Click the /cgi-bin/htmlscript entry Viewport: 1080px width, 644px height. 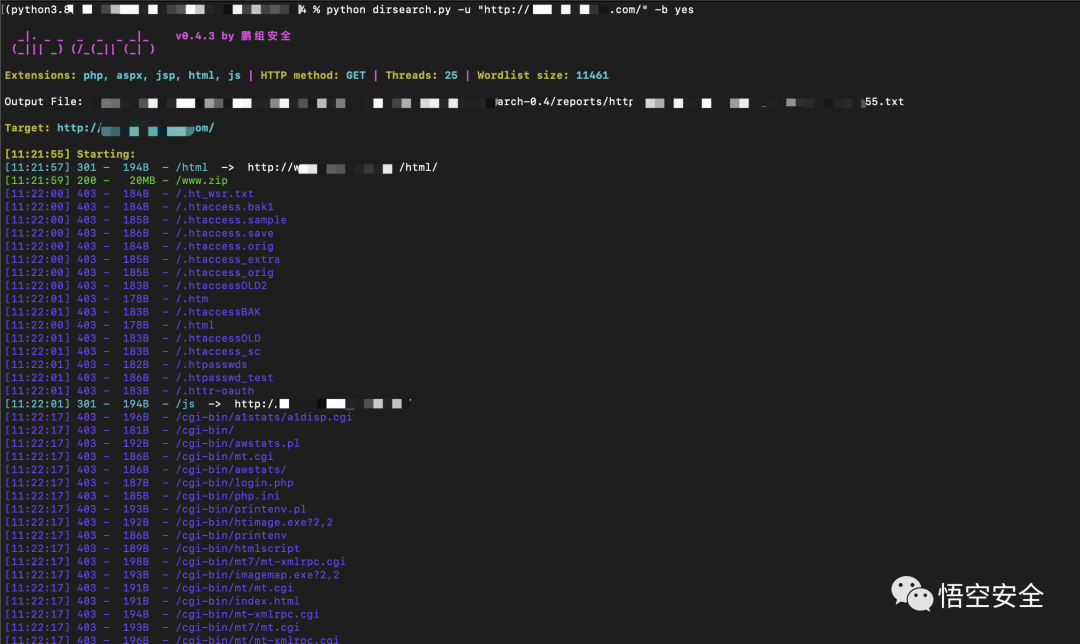pyautogui.click(x=238, y=548)
